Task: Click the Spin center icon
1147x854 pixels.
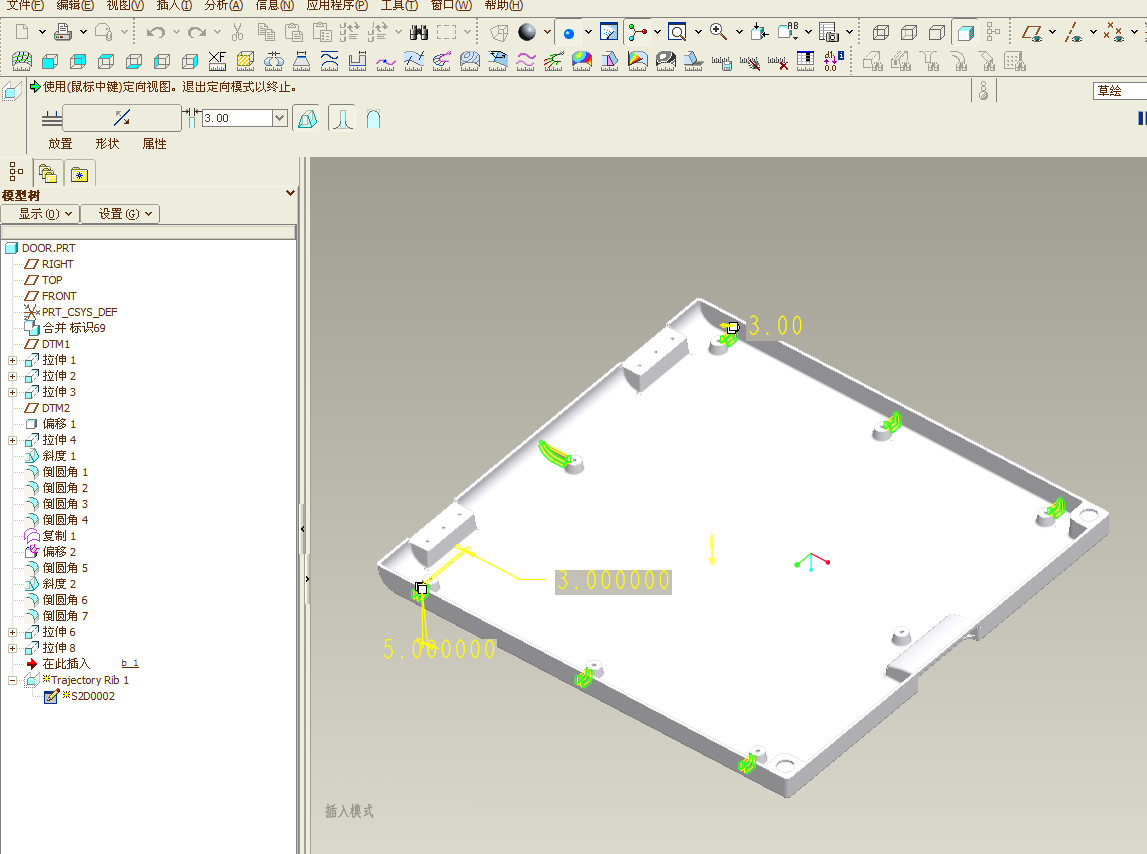Action: click(x=637, y=31)
